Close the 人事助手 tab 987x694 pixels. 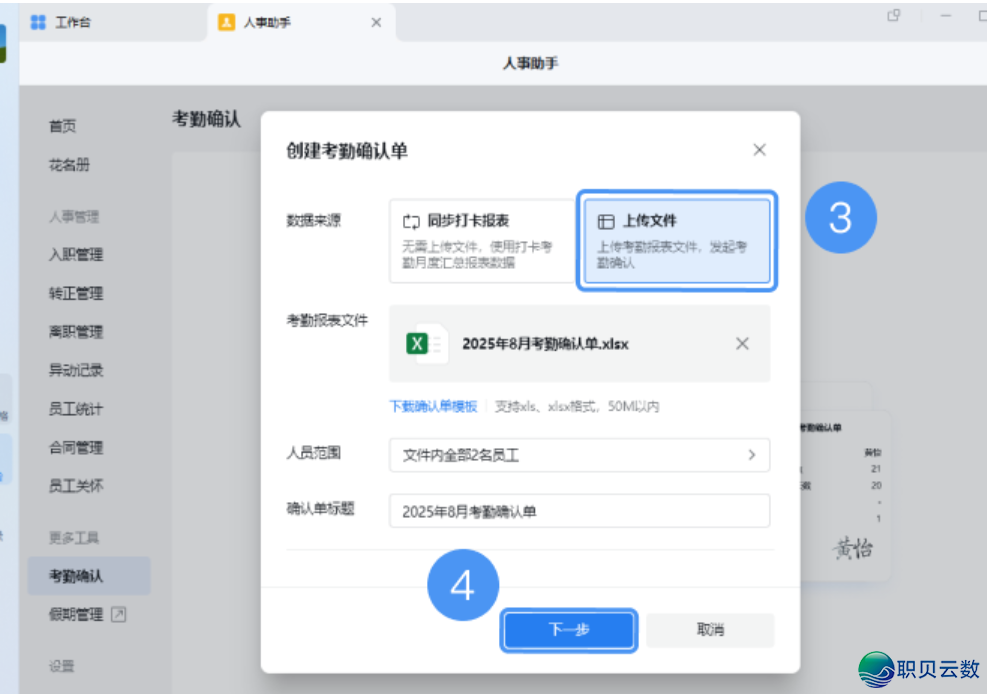click(x=376, y=22)
